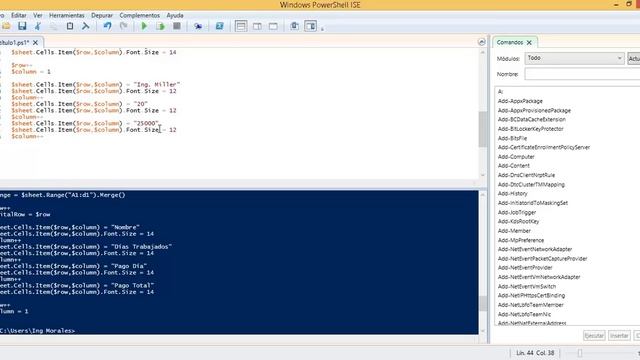
Task: Show the command window from the toolbar
Action: [294, 26]
